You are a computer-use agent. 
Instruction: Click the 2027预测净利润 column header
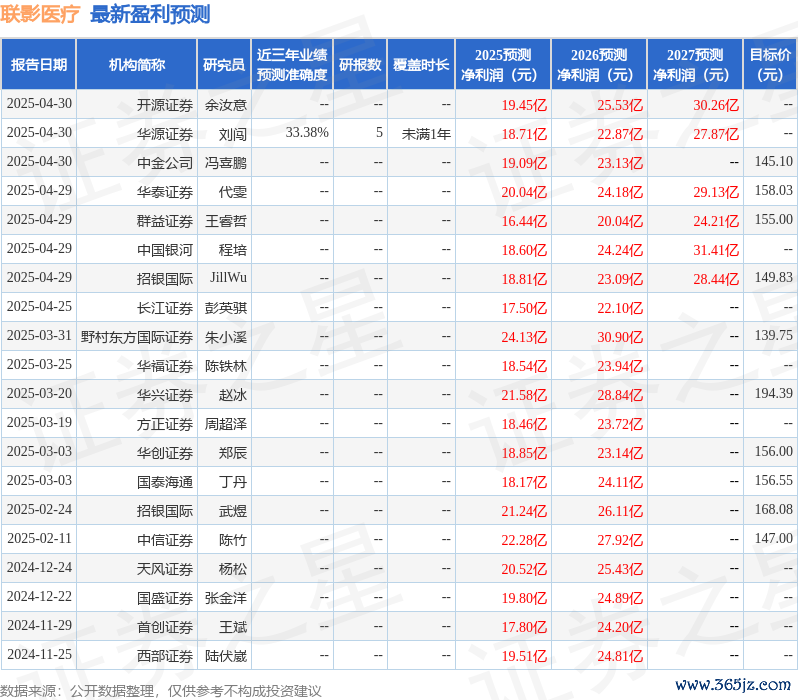695,64
